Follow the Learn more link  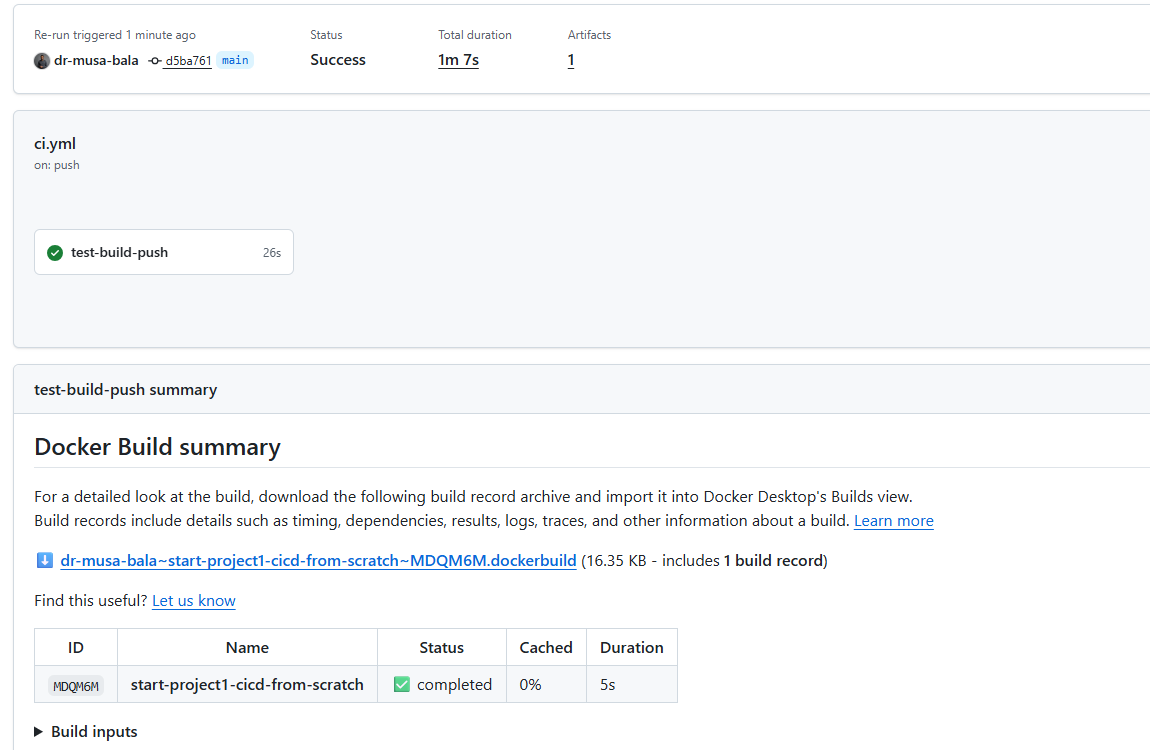tap(893, 521)
